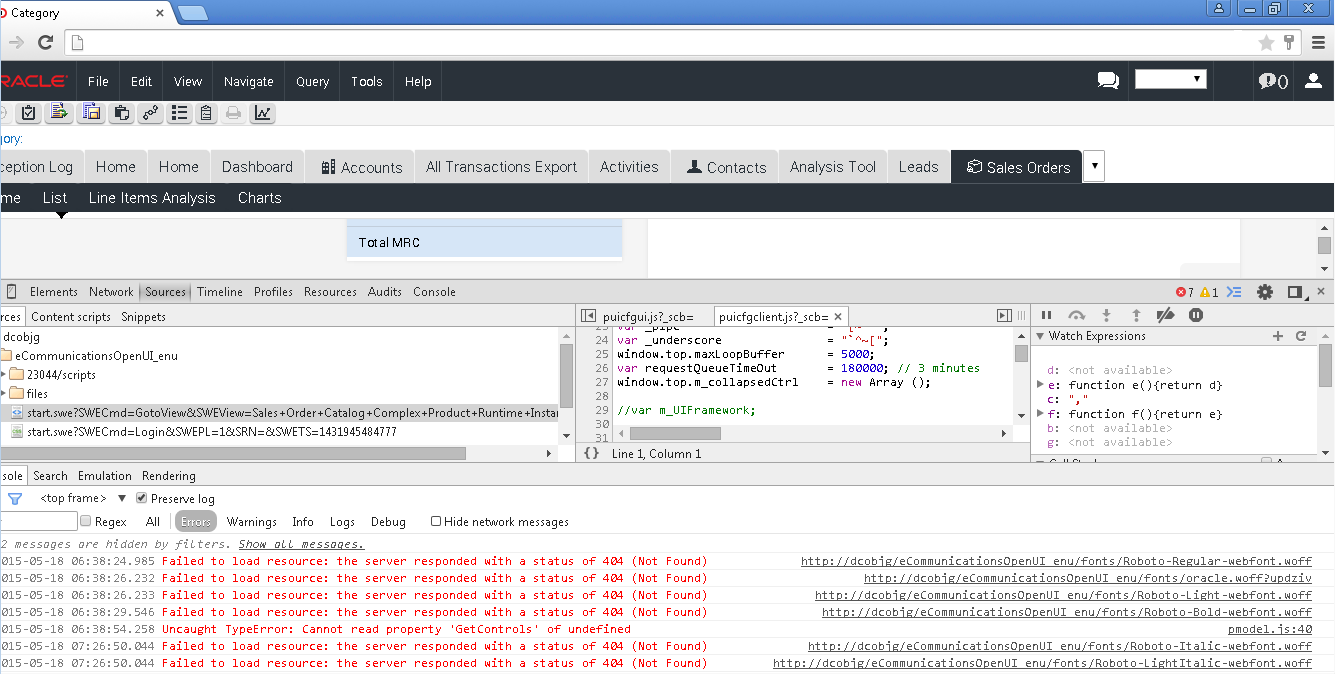Collapse the Watch Expressions section
The width and height of the screenshot is (1335, 674).
[1040, 336]
